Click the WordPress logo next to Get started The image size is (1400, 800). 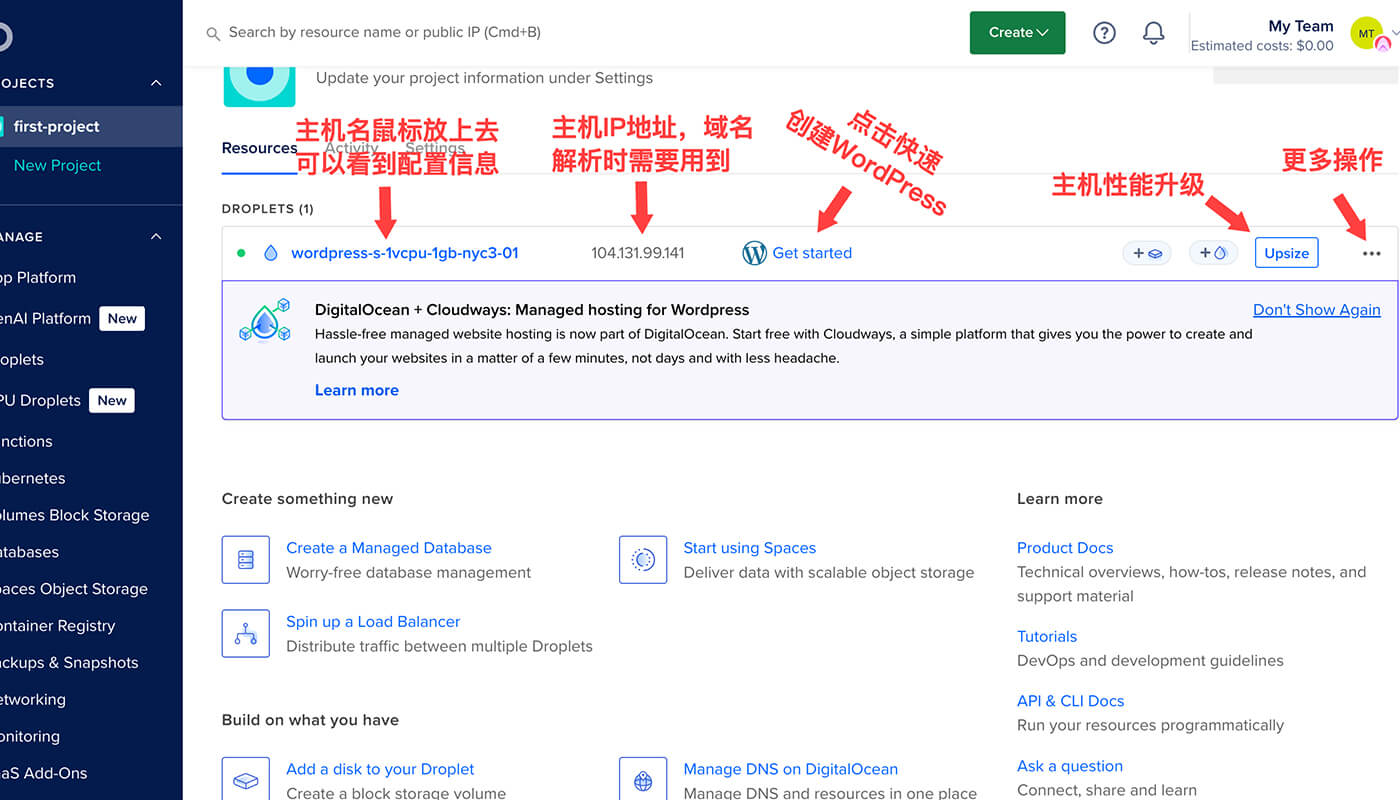[754, 253]
